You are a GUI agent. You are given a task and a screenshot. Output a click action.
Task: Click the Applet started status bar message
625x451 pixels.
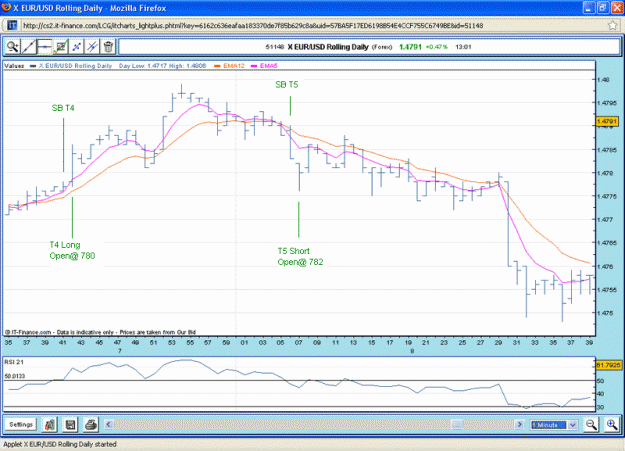(x=60, y=444)
